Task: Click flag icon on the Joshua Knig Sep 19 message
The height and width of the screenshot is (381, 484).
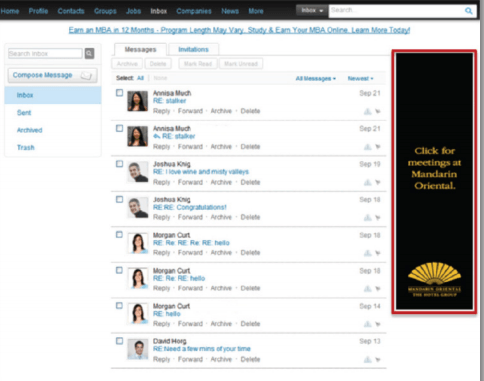Action: 367,182
